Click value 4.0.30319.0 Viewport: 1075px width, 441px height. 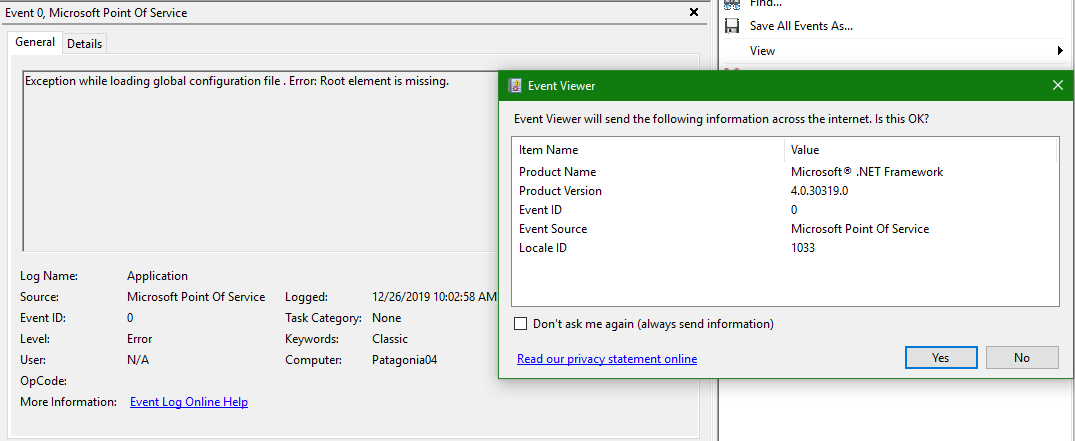tap(820, 191)
